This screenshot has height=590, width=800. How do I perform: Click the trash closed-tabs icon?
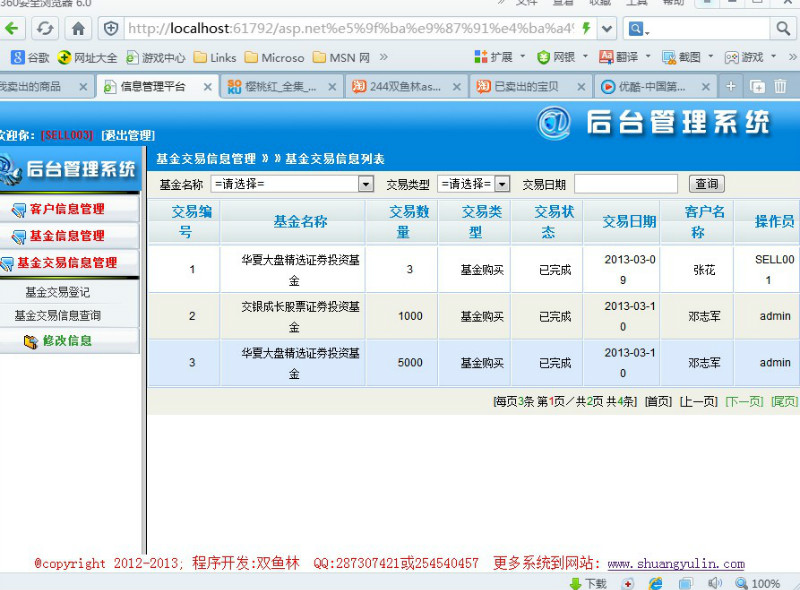tap(780, 86)
